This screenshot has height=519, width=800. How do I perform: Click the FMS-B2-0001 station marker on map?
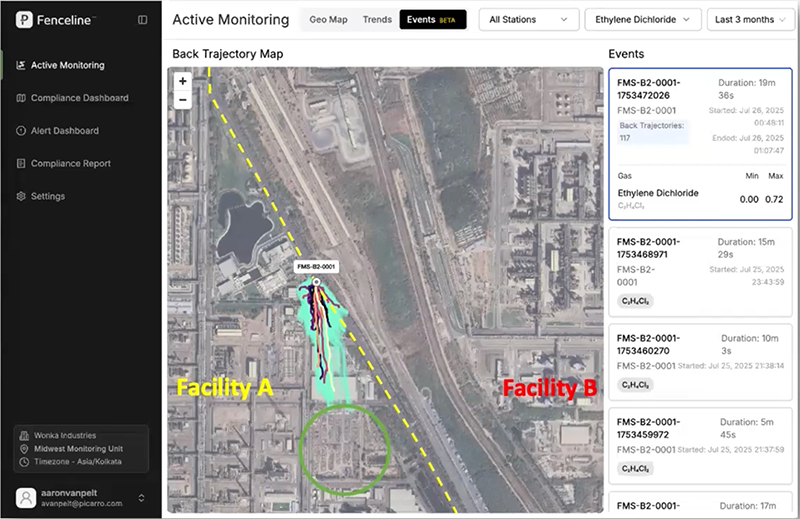pyautogui.click(x=317, y=283)
